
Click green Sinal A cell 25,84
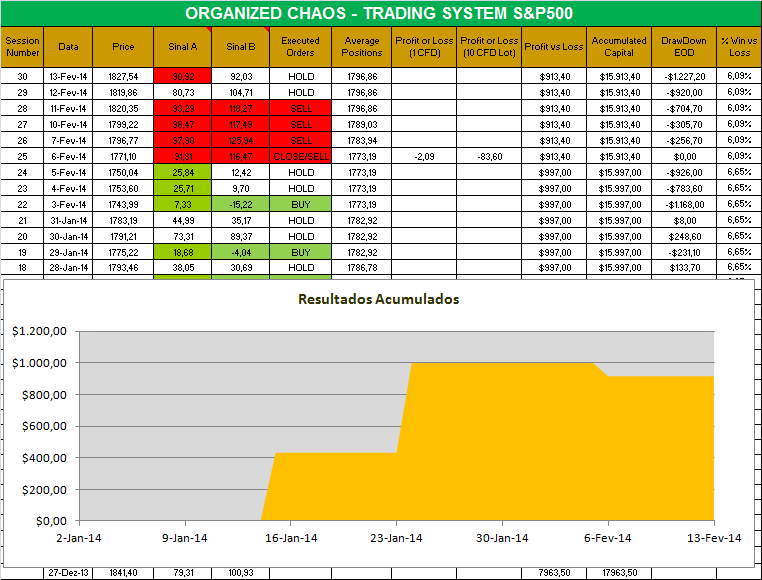point(183,173)
